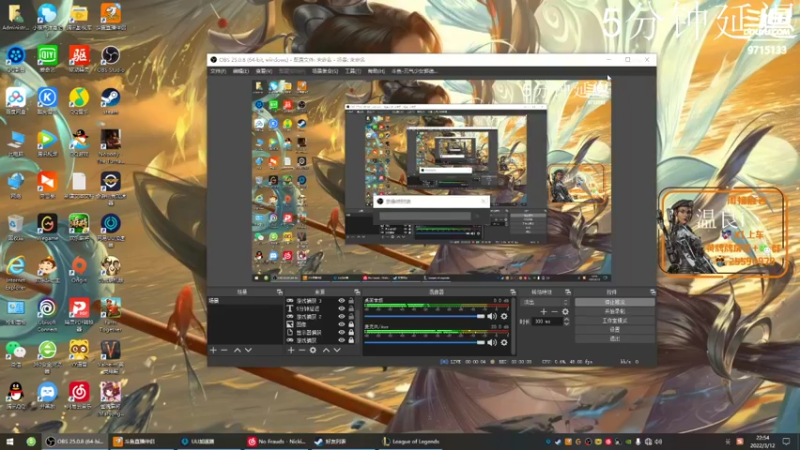The image size is (800, 450).
Task: Move source down in Sources panel
Action: pos(337,351)
